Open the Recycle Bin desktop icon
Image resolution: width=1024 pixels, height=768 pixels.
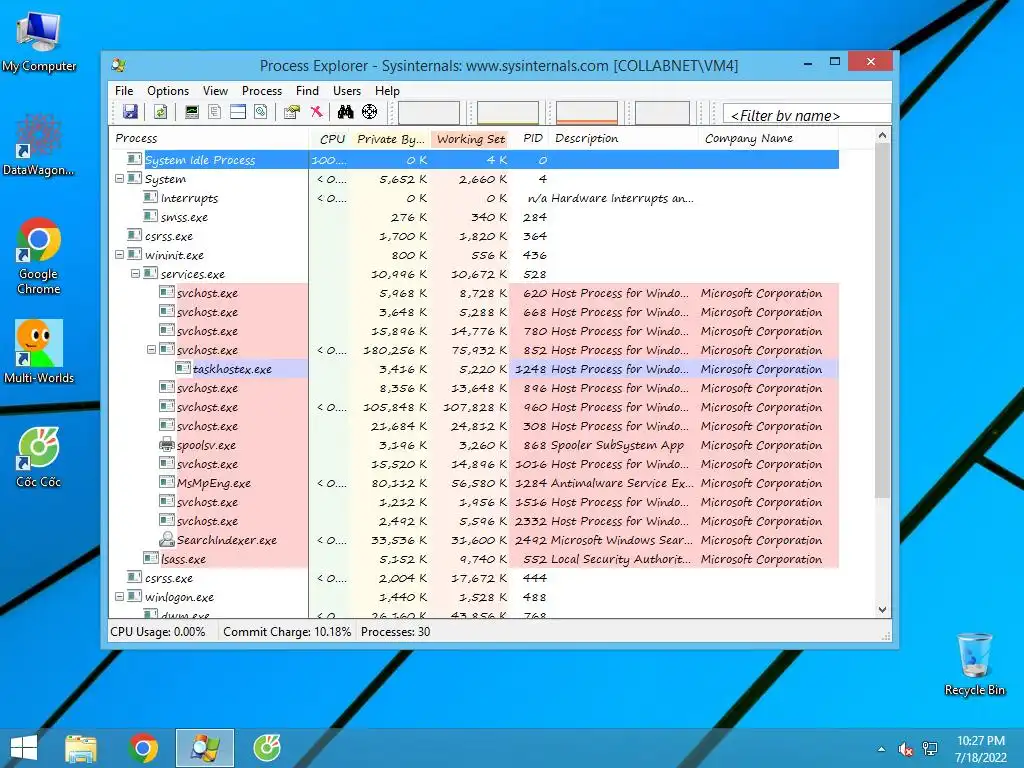pyautogui.click(x=974, y=664)
